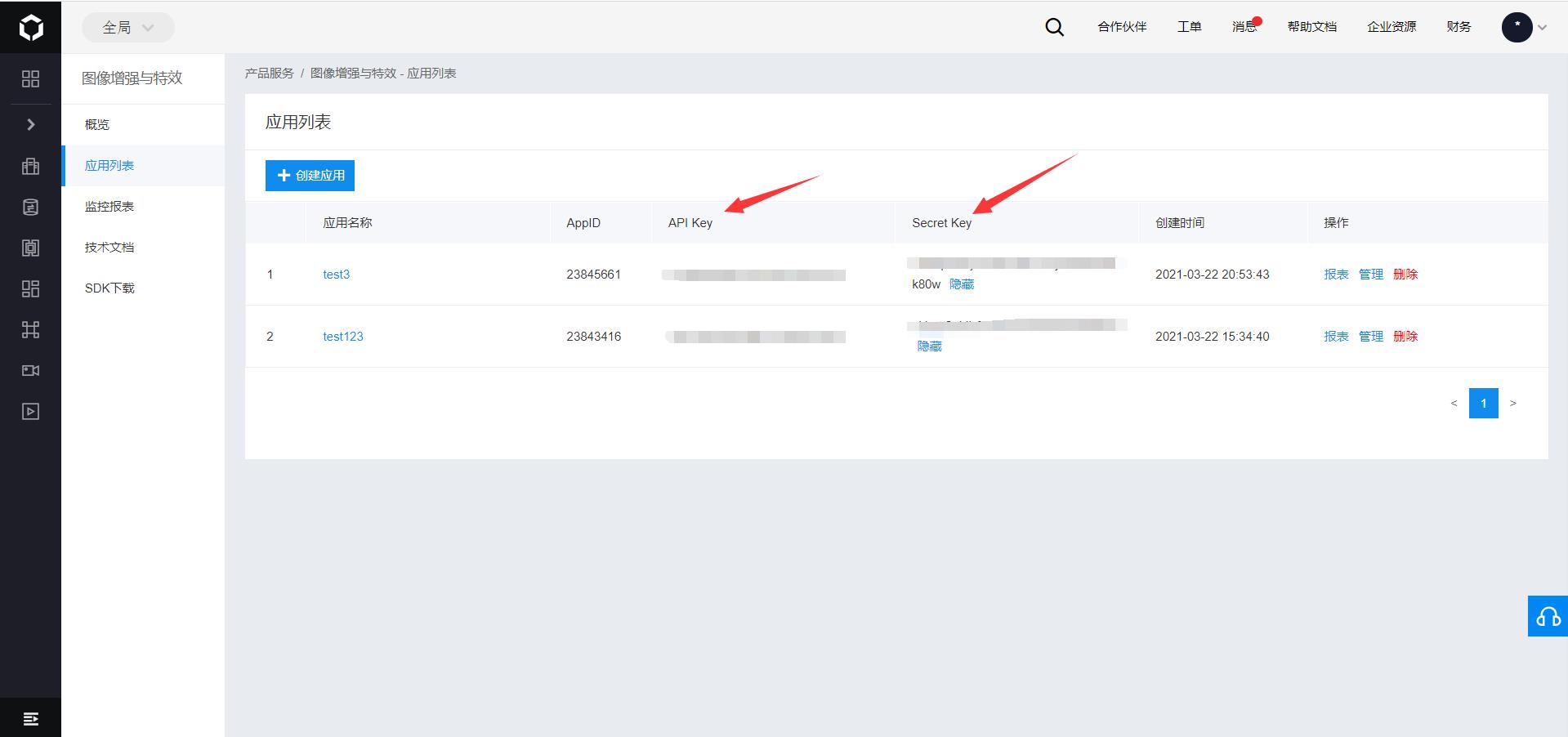This screenshot has width=1568, height=737.
Task: Open 消息 notifications in top navigation
Action: 1244,27
